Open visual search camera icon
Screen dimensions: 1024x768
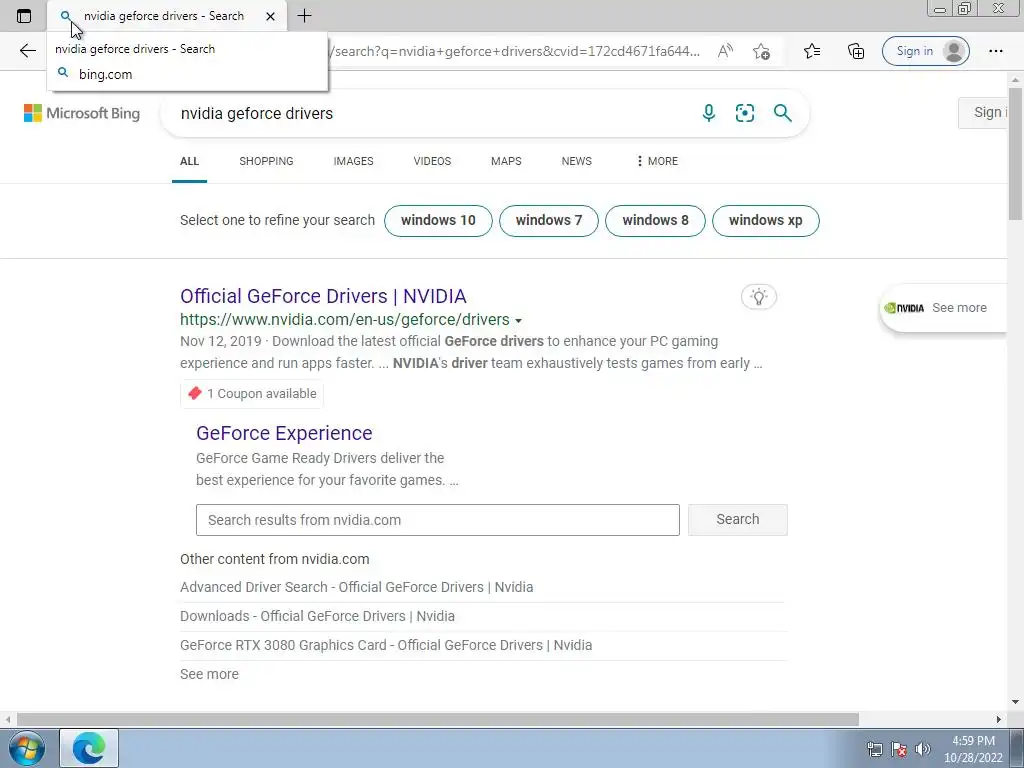click(744, 113)
